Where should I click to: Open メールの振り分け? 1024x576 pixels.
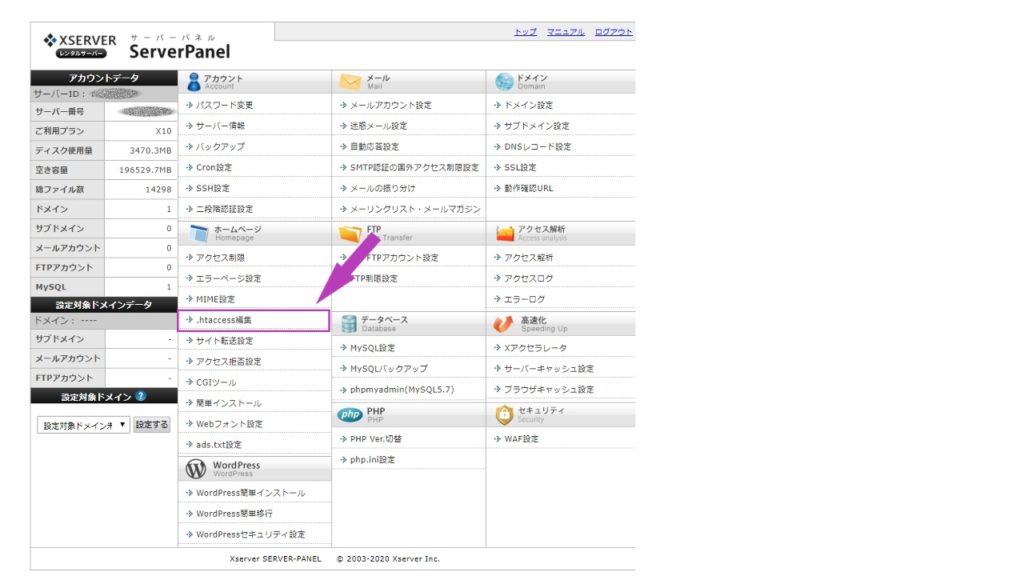[x=382, y=188]
